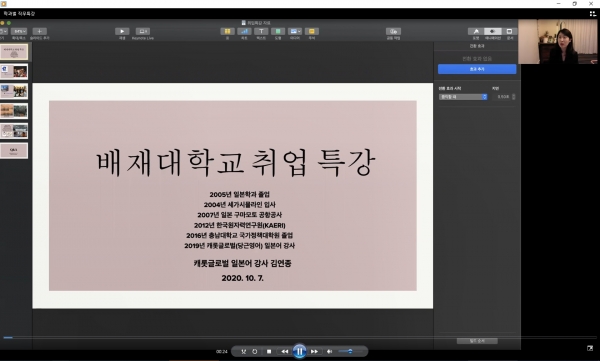Click the slide title 배재대학교 취업 특강
This screenshot has height=361, width=600.
point(236,163)
